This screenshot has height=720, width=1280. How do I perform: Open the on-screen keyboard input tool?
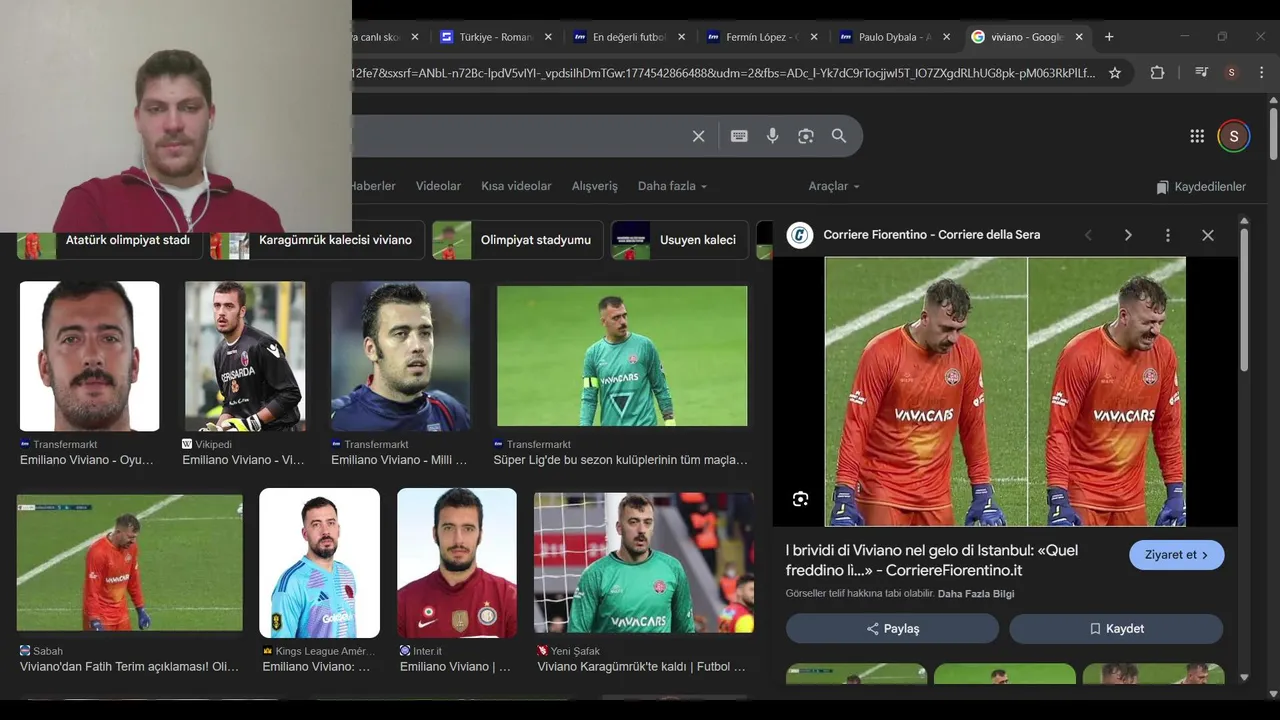pos(739,136)
